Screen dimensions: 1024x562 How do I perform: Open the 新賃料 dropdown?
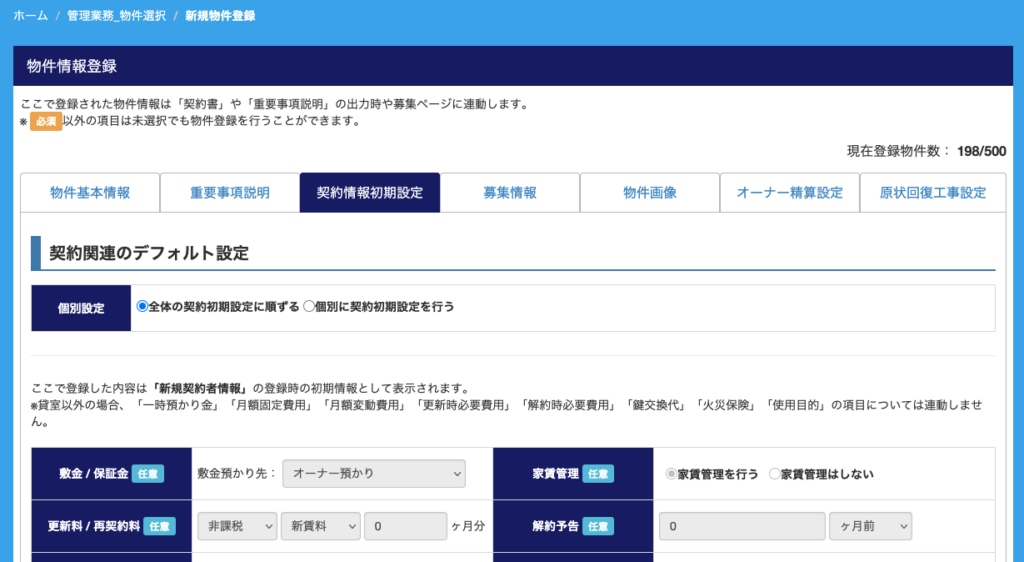click(320, 526)
